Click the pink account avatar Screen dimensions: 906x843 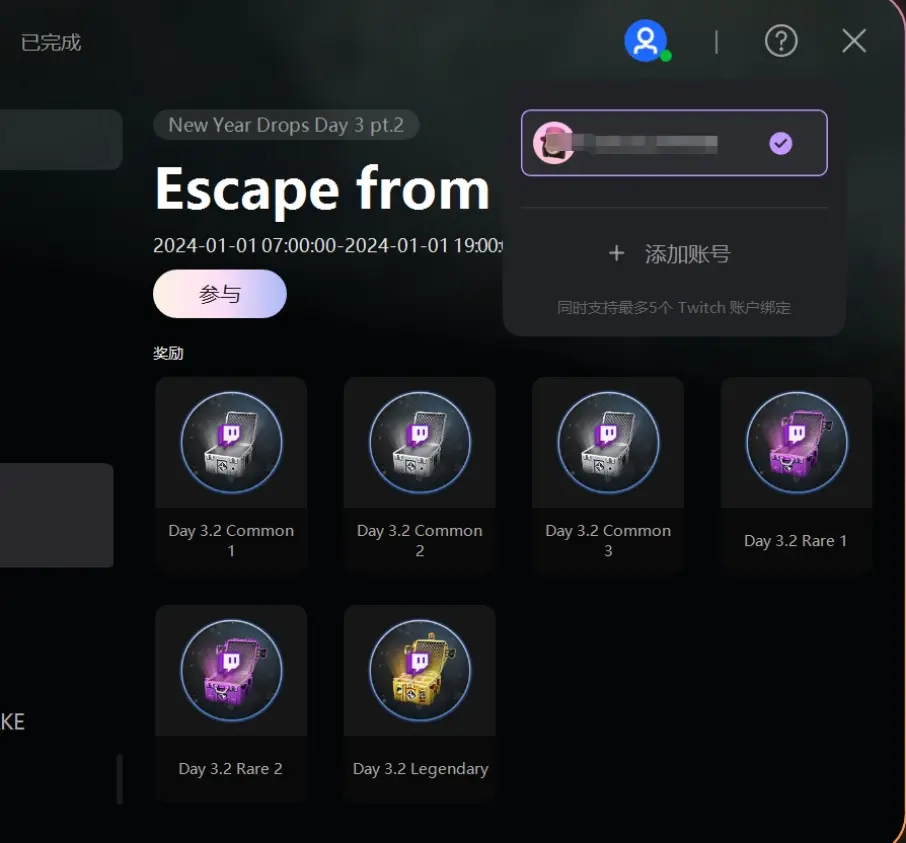553,143
